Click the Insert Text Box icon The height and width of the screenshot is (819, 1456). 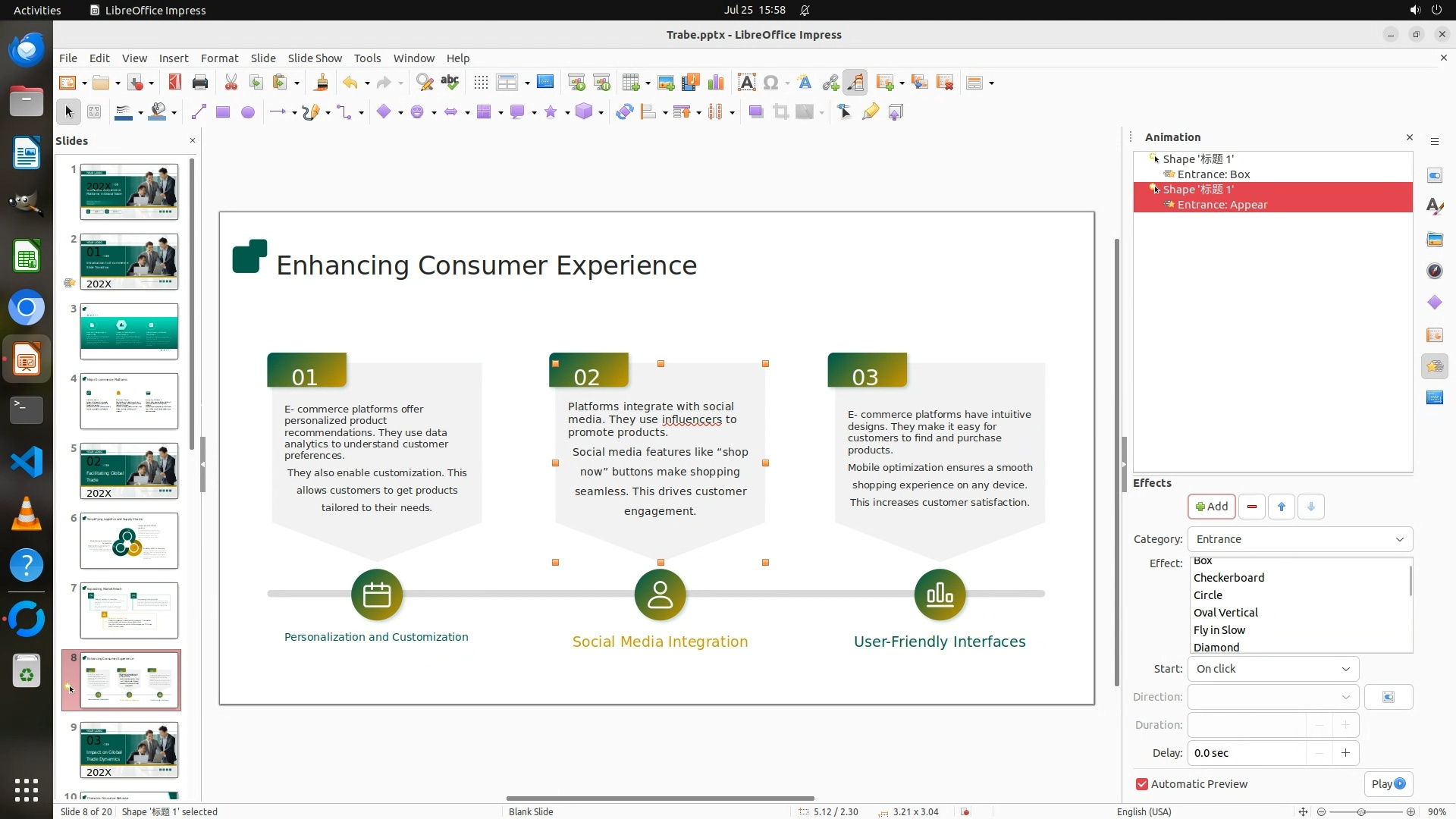tap(746, 83)
